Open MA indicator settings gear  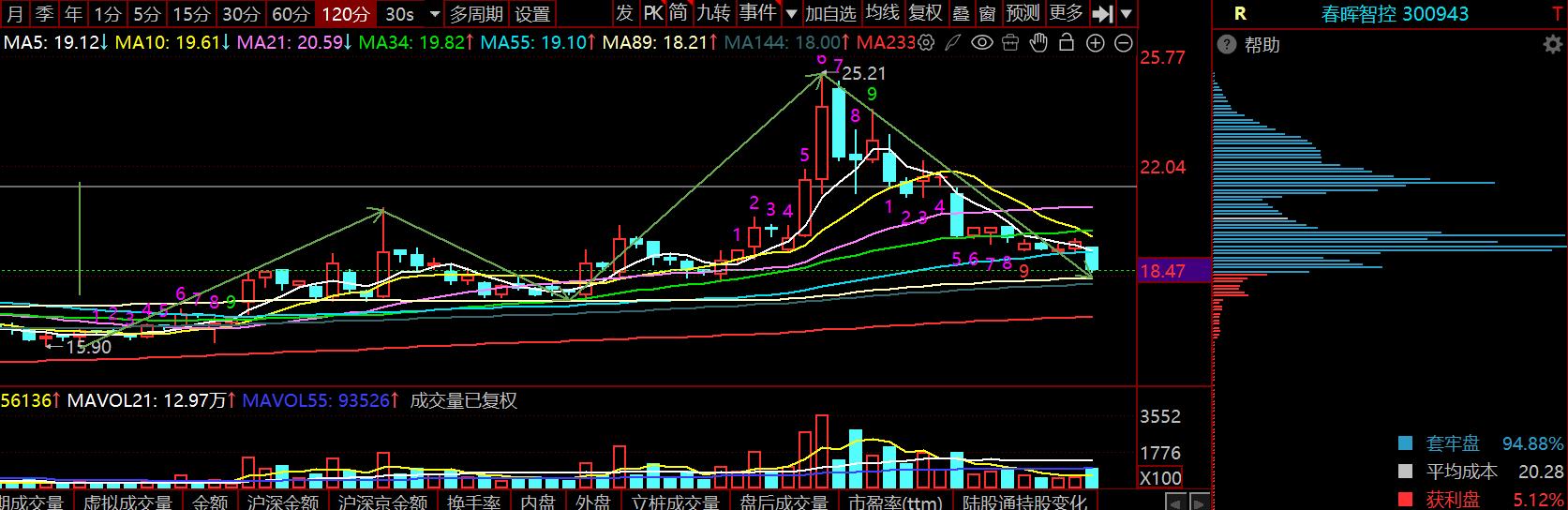pos(927,43)
